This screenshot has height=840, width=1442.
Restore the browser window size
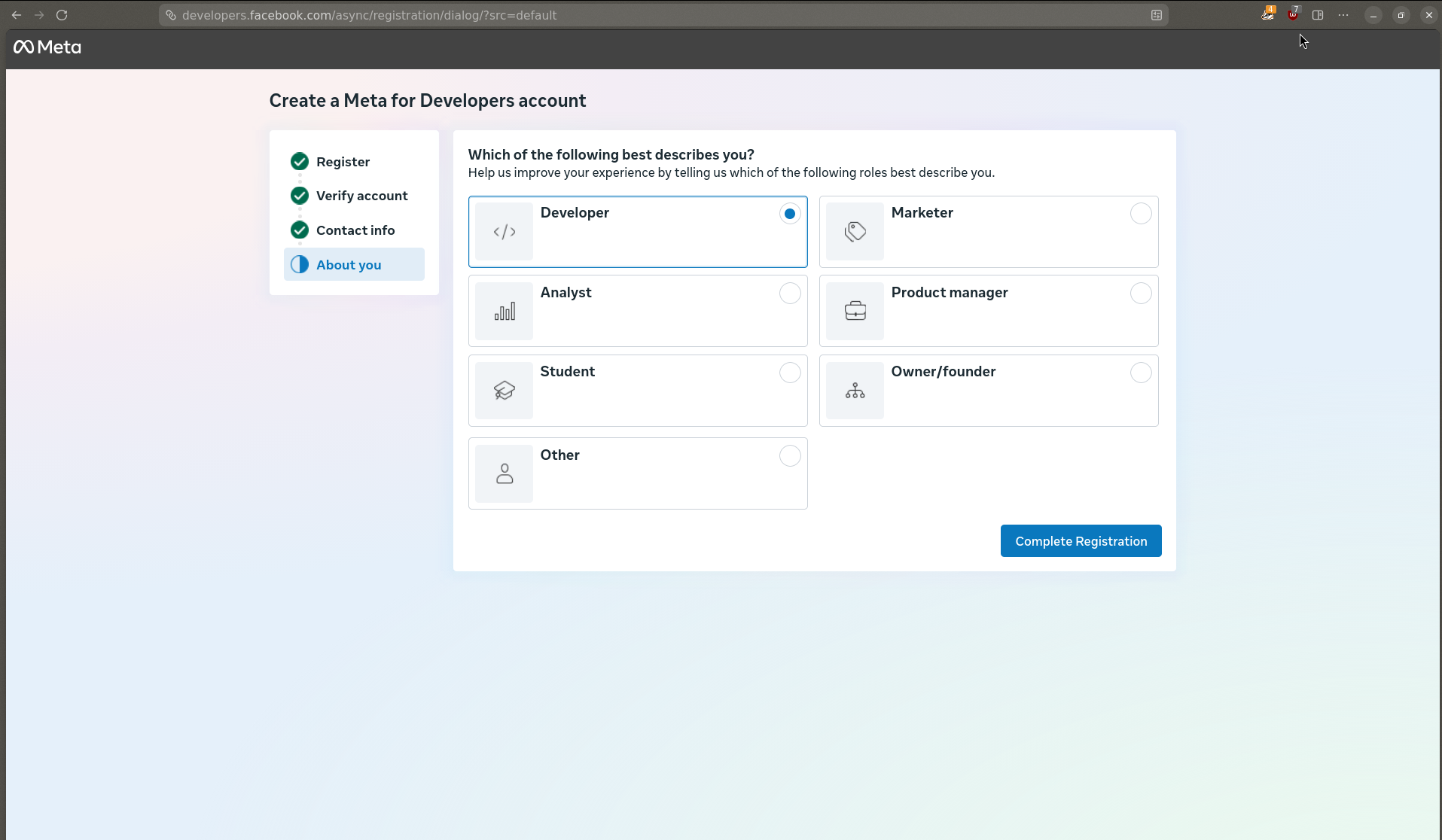click(x=1401, y=15)
